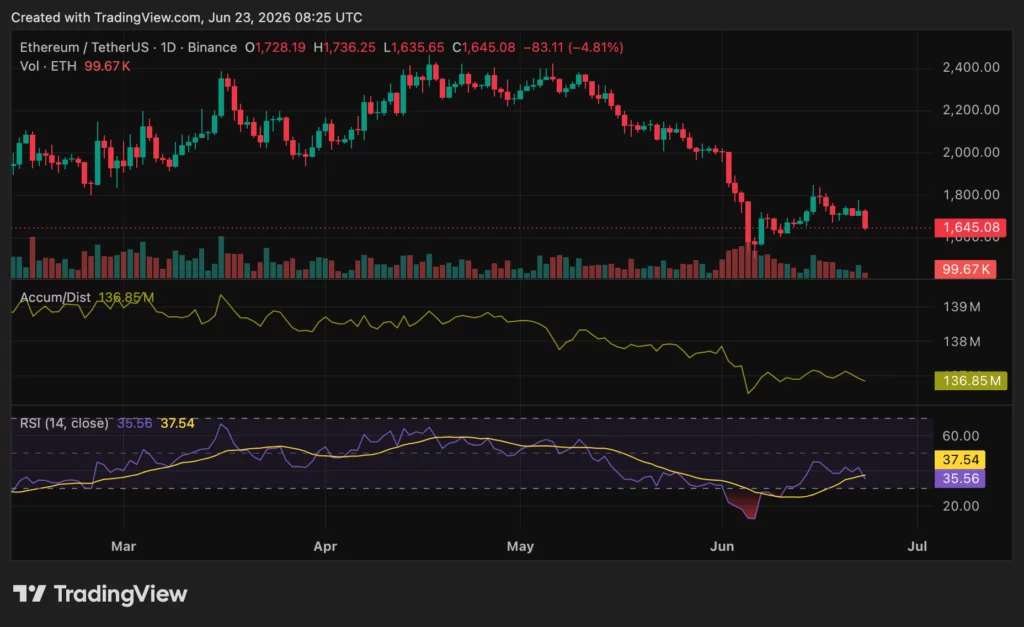Click the Mar label on time axis

click(123, 547)
